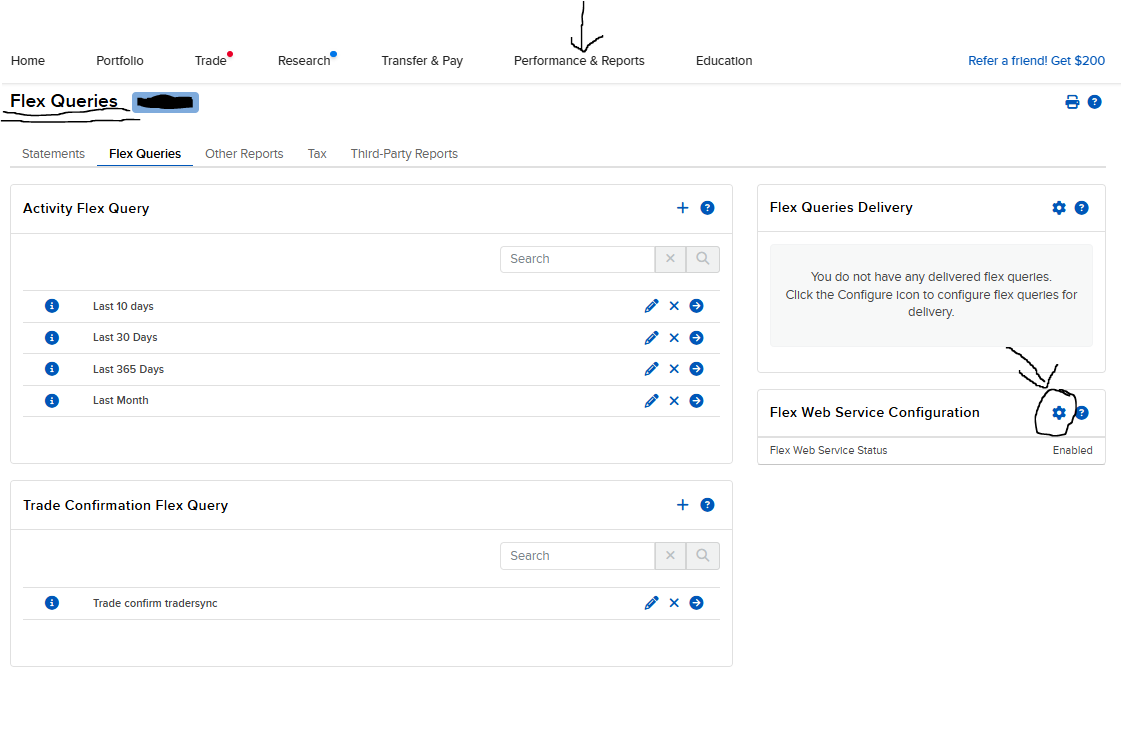This screenshot has width=1121, height=755.
Task: Submit the Trade Confirmation query search
Action: [703, 556]
